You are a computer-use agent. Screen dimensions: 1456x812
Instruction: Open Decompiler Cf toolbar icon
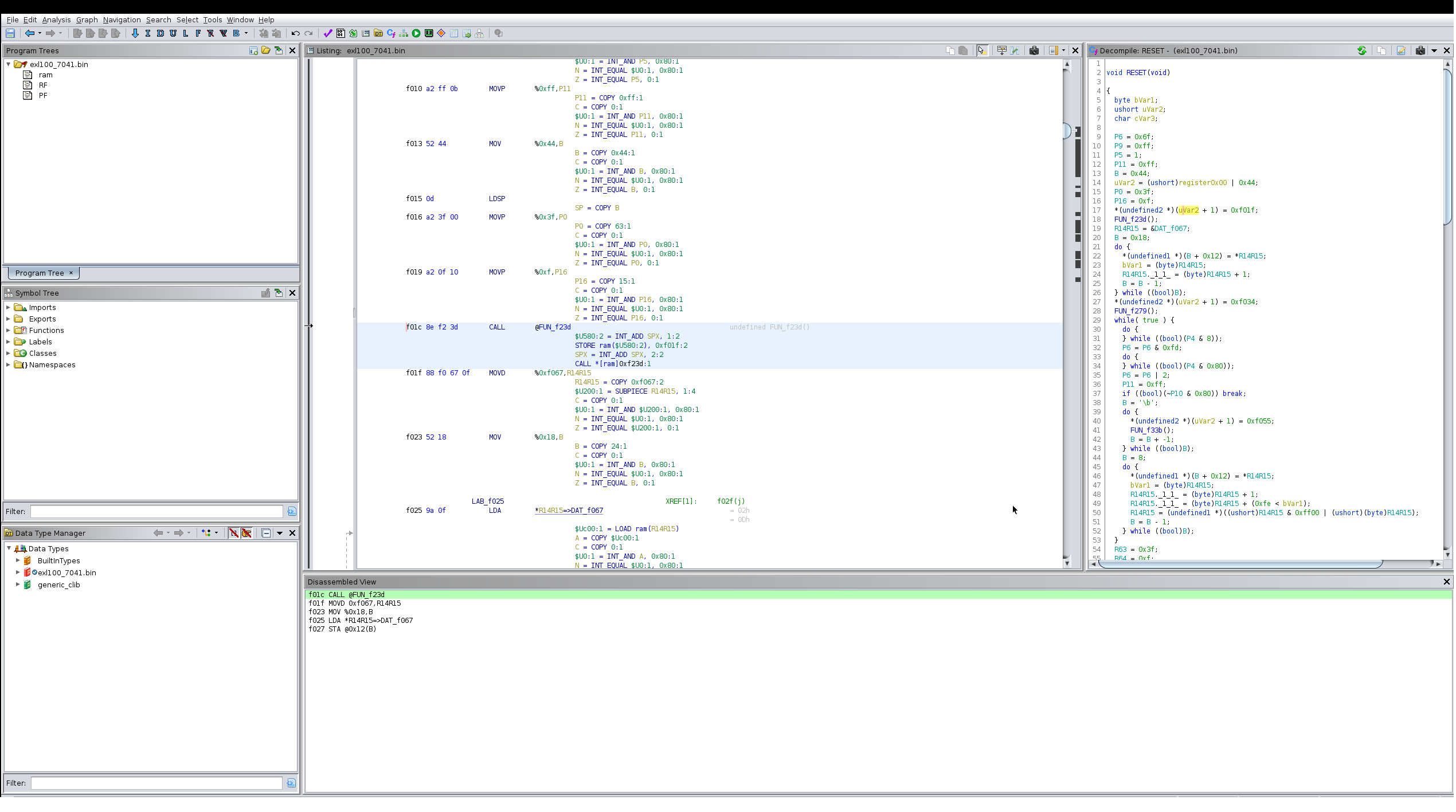[391, 33]
